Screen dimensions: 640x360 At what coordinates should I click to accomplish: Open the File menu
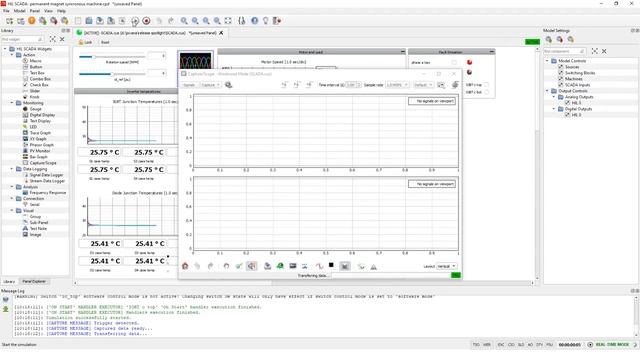[x=6, y=11]
